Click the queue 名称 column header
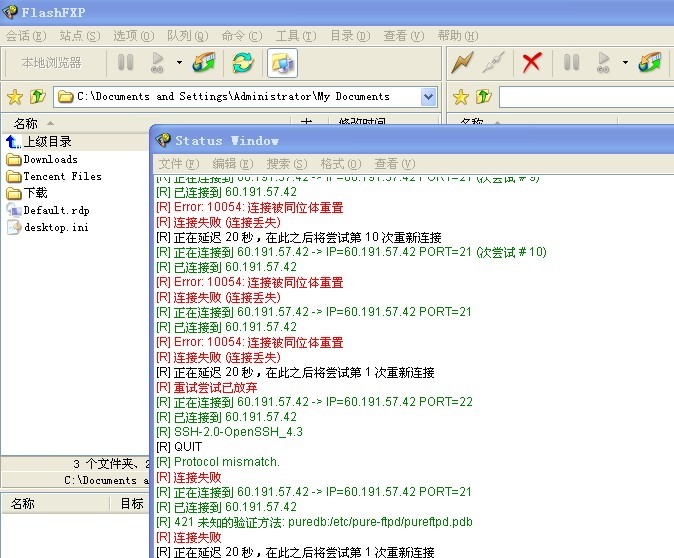674x558 pixels. 55,503
